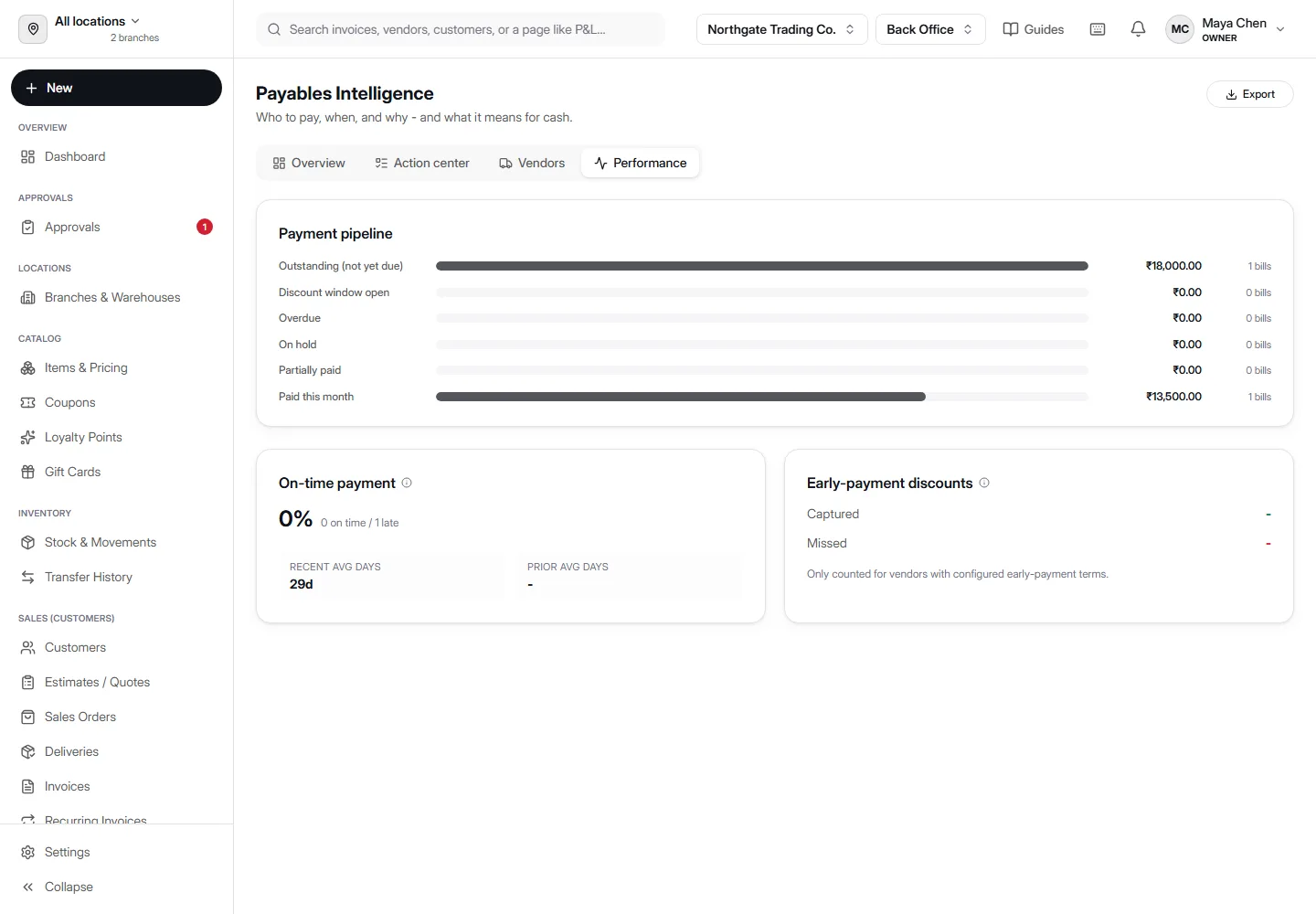Screen dimensions: 1316x914
Task: Open Sales Orders
Action: tap(116, 717)
